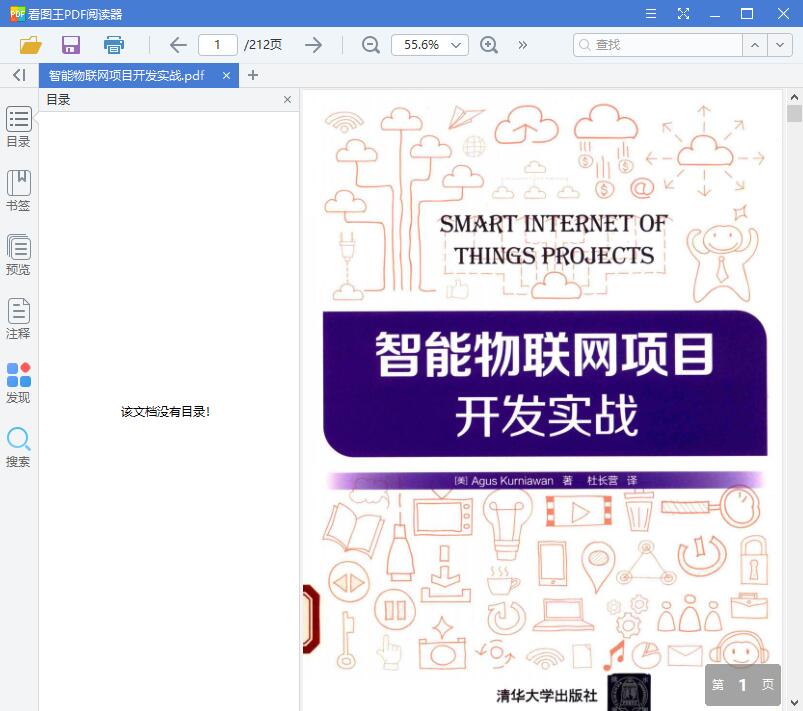Open the 发现 discover sidebar
The width and height of the screenshot is (803, 711).
point(18,383)
